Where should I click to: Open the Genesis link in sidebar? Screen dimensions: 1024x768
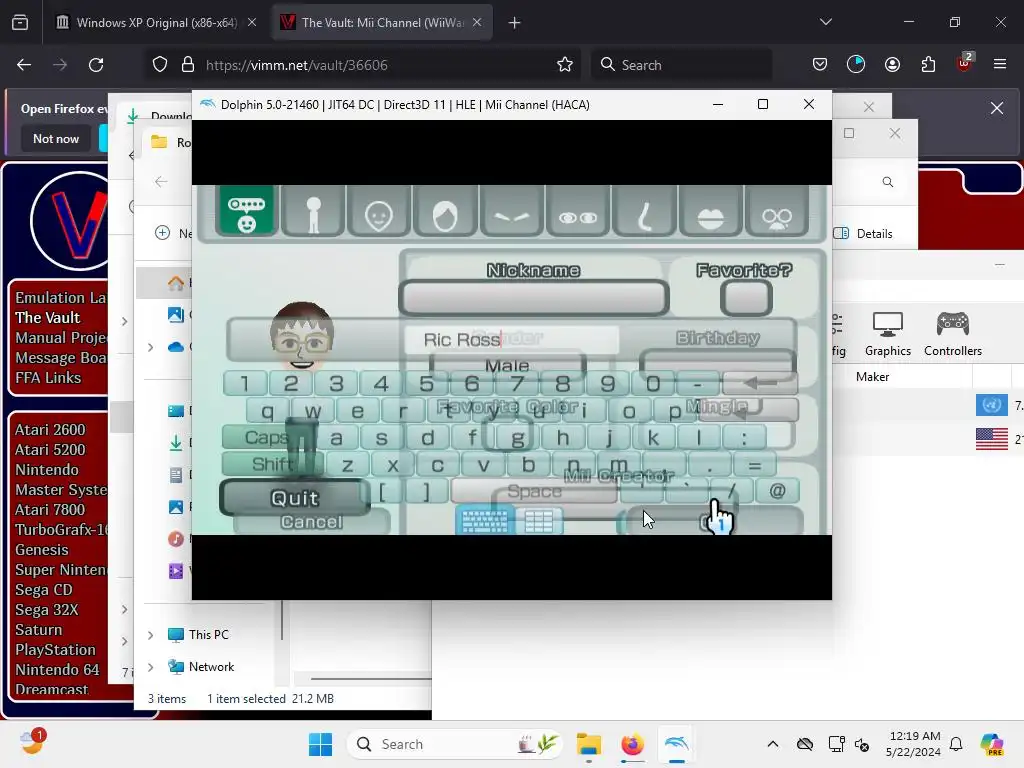[x=42, y=550]
